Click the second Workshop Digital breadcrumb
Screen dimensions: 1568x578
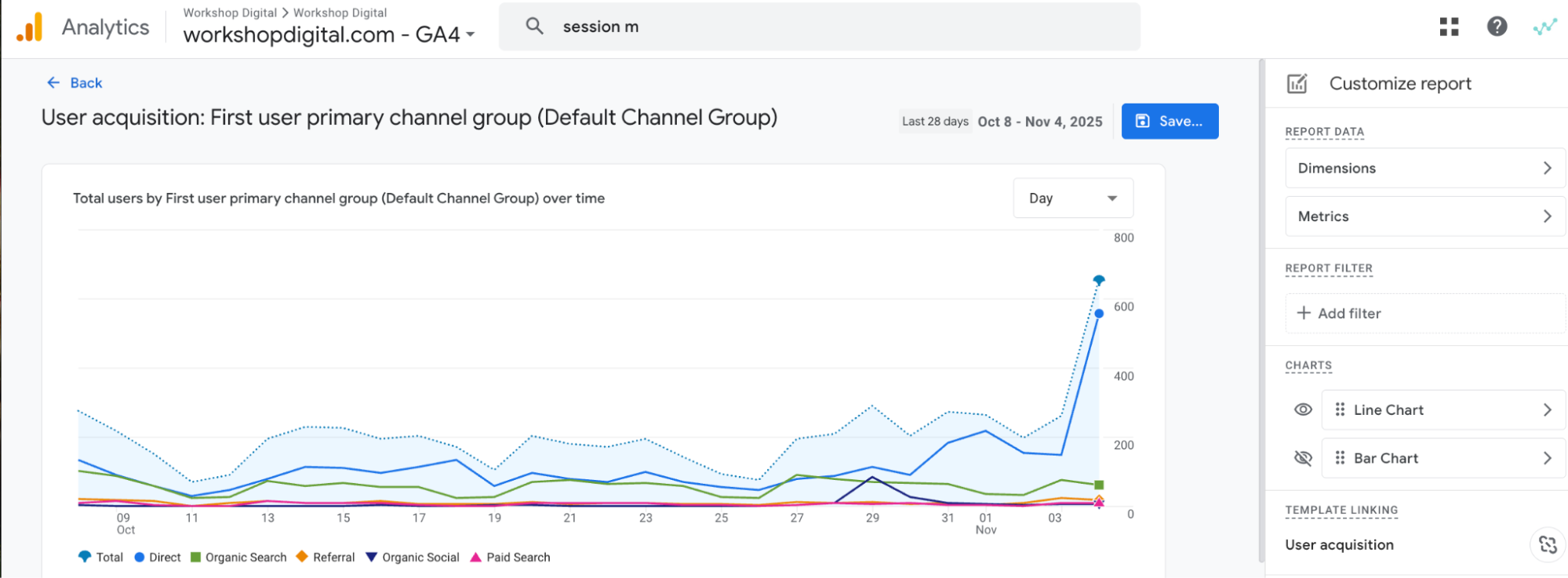tap(340, 13)
